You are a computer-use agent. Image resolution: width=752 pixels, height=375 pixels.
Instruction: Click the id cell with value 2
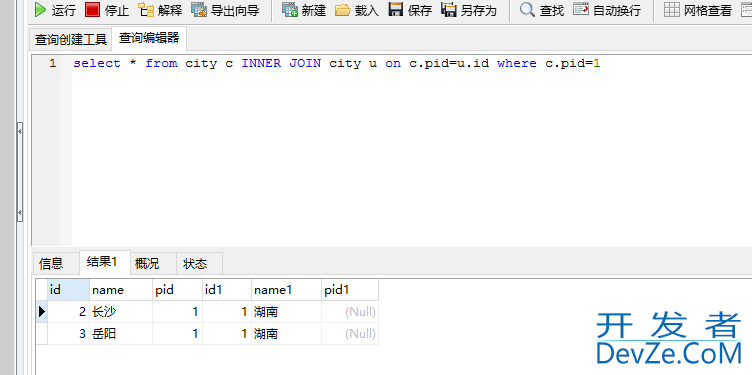[68, 312]
